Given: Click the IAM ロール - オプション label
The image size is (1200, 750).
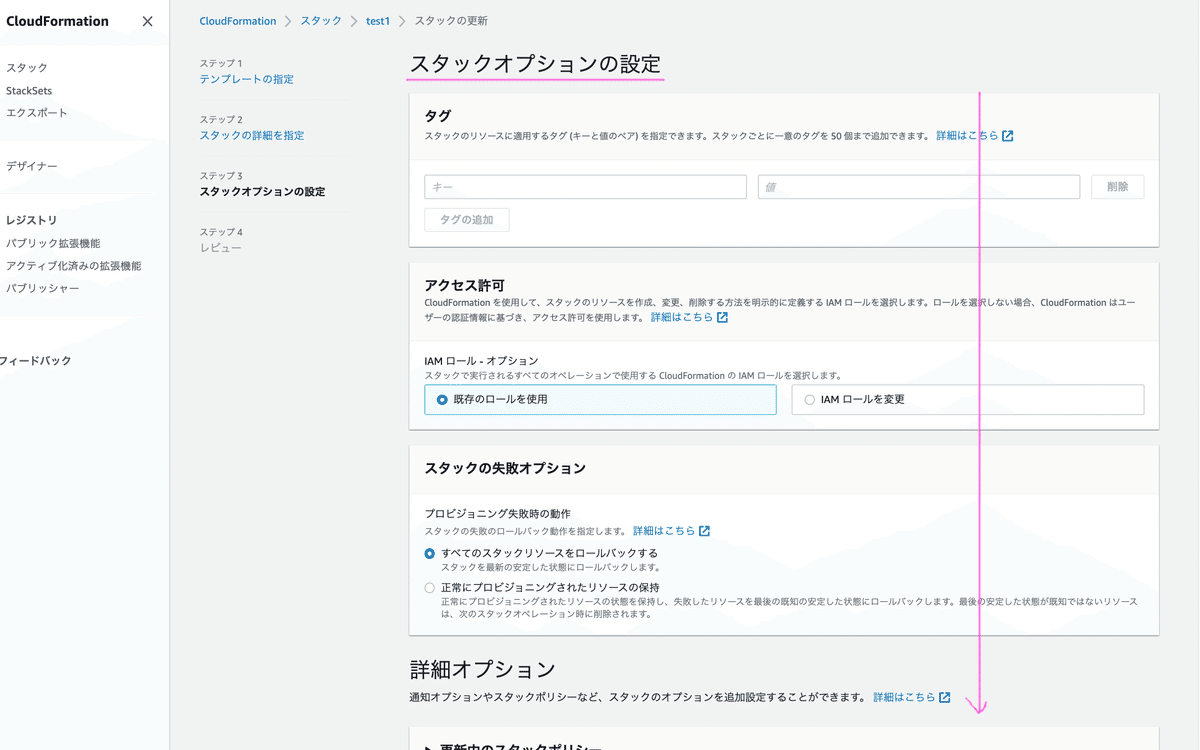Looking at the screenshot, I should pos(481,361).
